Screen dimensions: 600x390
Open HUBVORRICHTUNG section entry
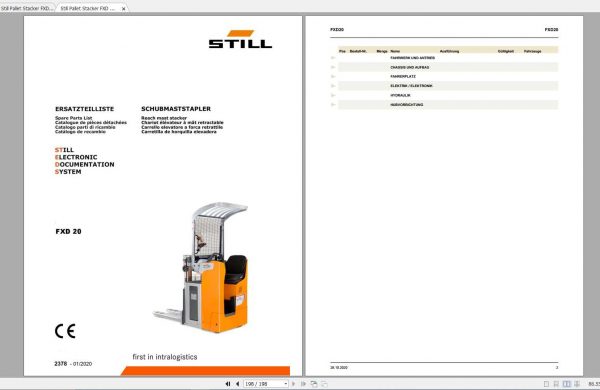pyautogui.click(x=407, y=104)
